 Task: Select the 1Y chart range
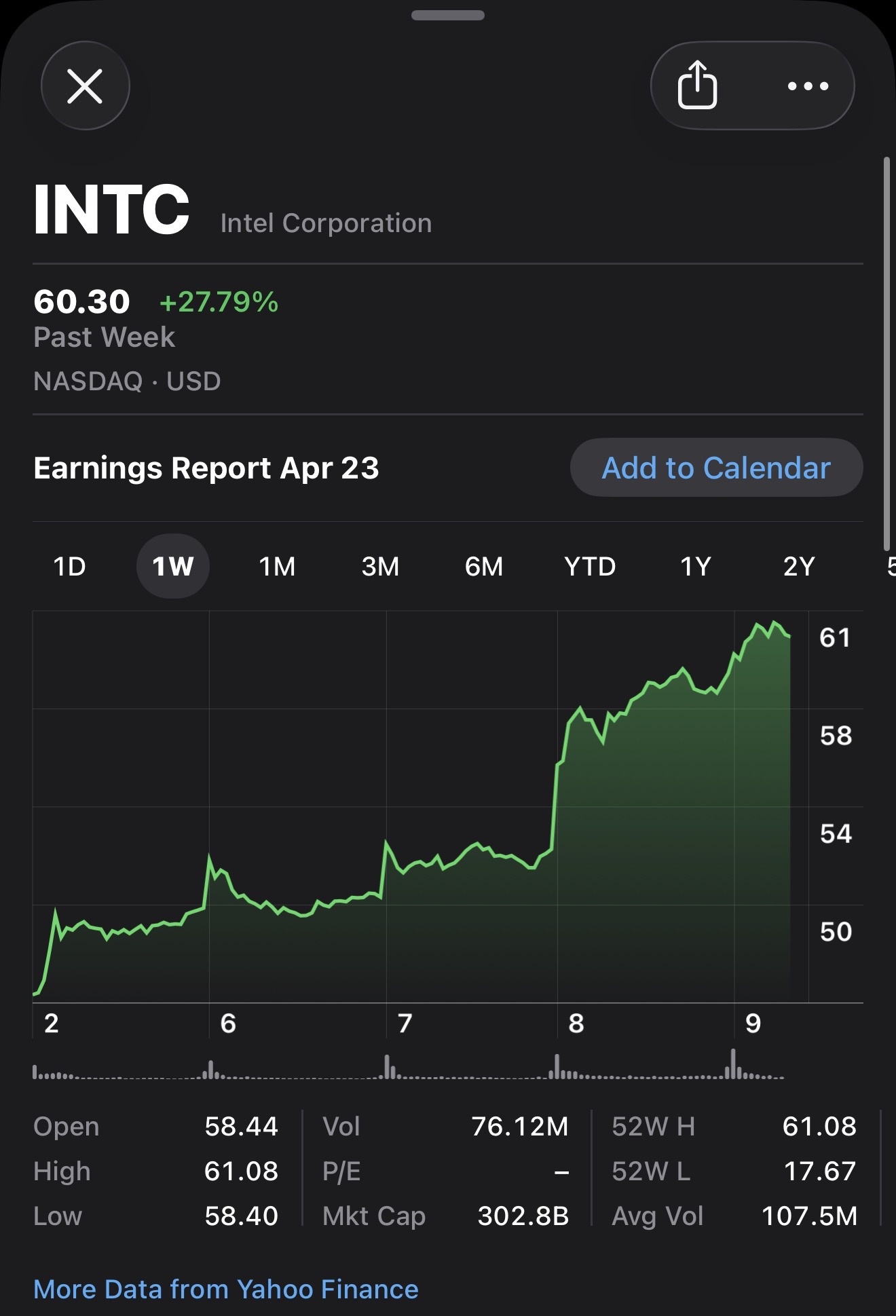click(696, 566)
